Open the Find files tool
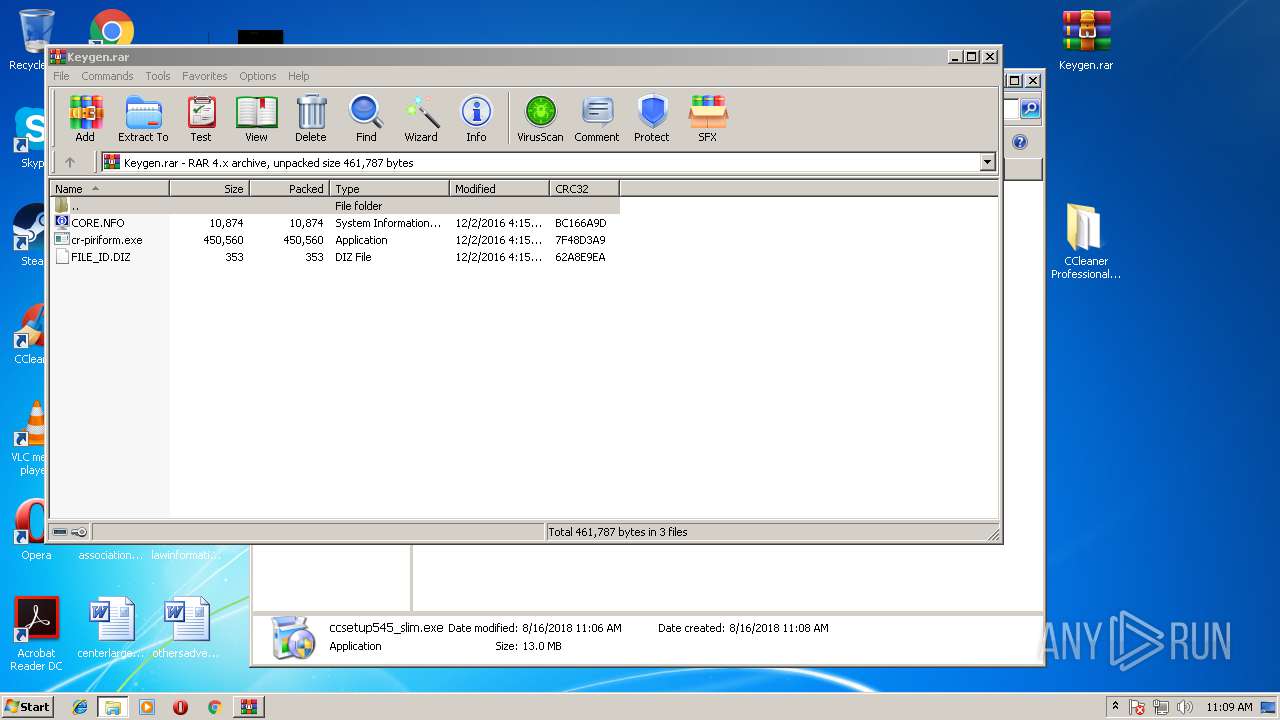 (x=366, y=119)
